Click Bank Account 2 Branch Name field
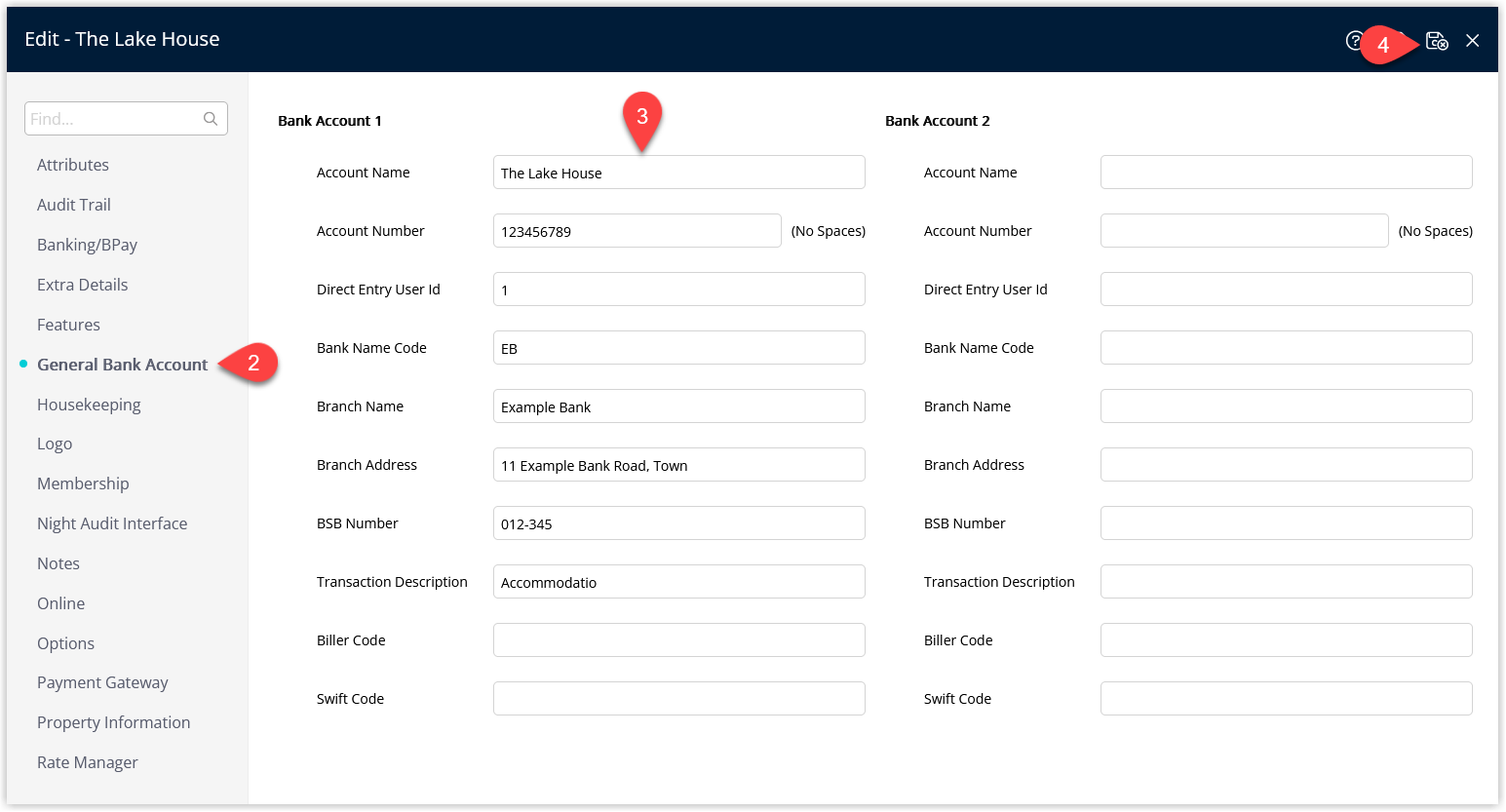 click(x=1287, y=406)
